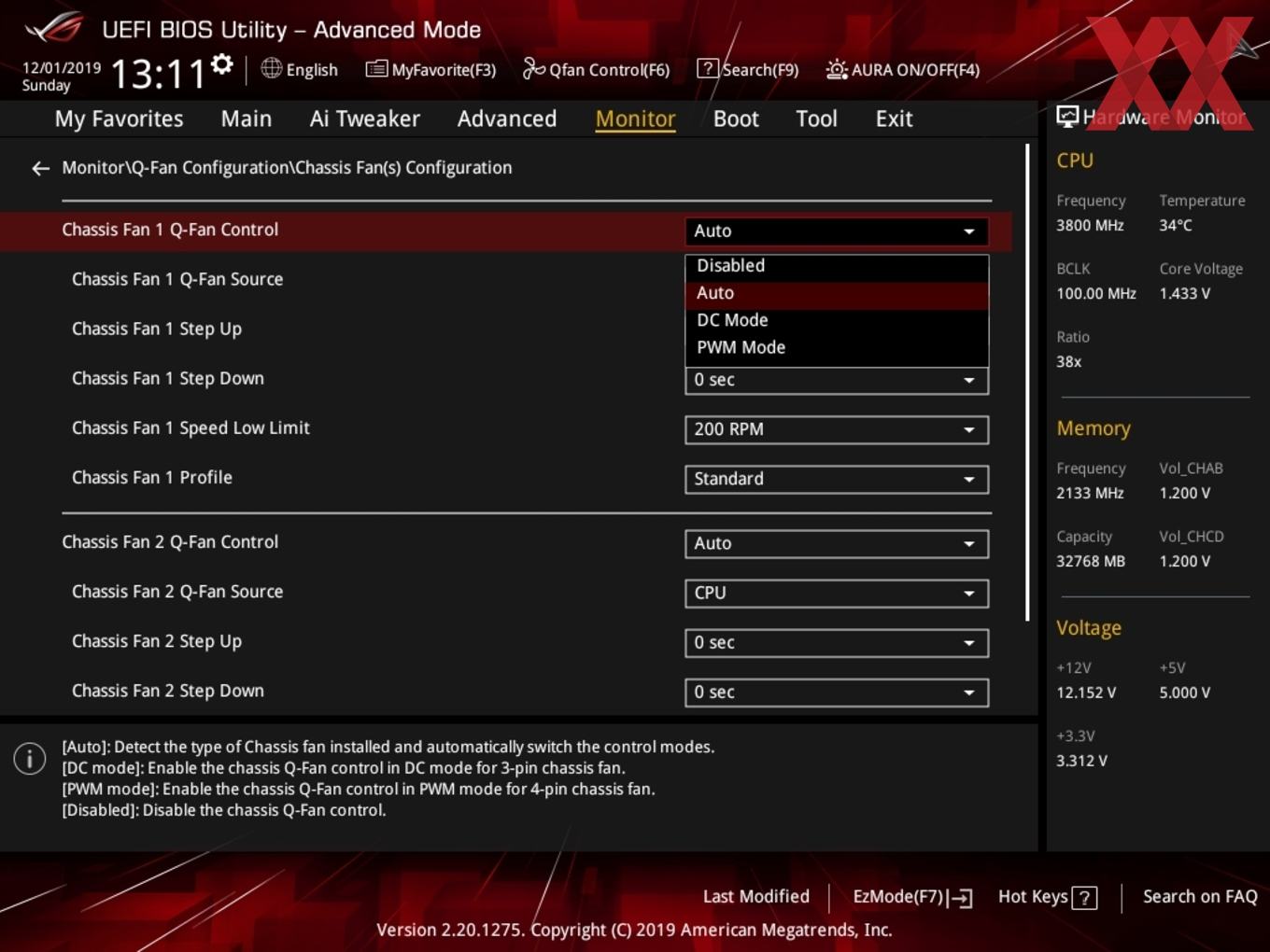Select the Chassis Fan 2 Step Up label
The image size is (1270, 952).
point(157,641)
